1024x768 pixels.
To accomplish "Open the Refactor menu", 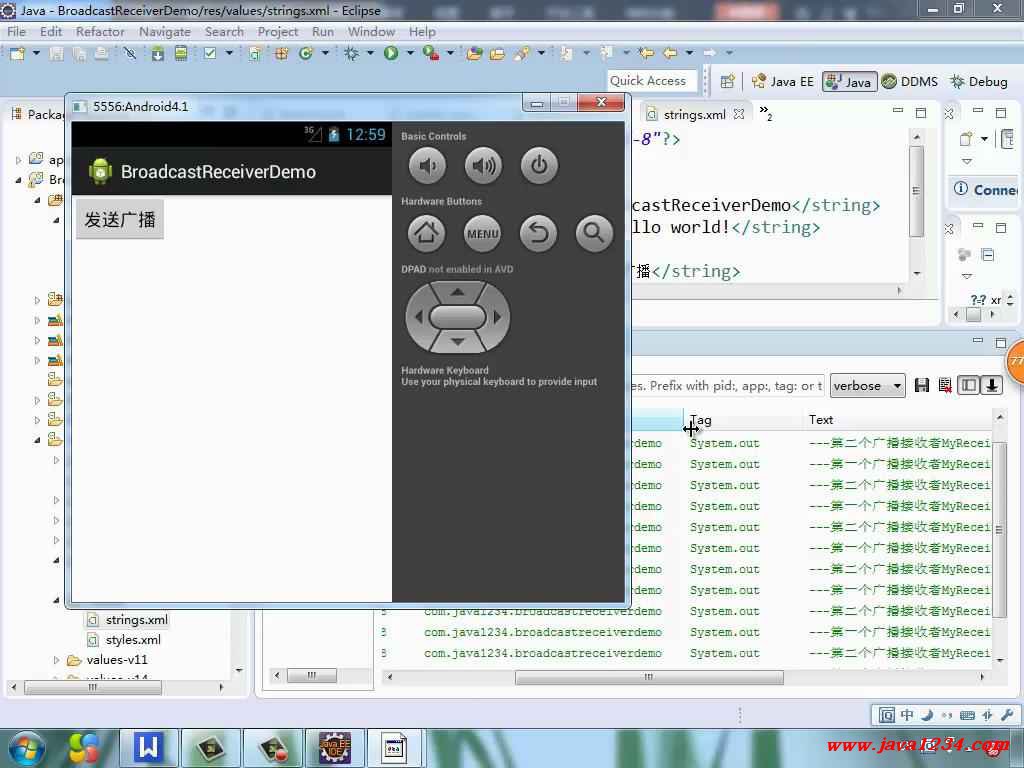I will click(100, 31).
